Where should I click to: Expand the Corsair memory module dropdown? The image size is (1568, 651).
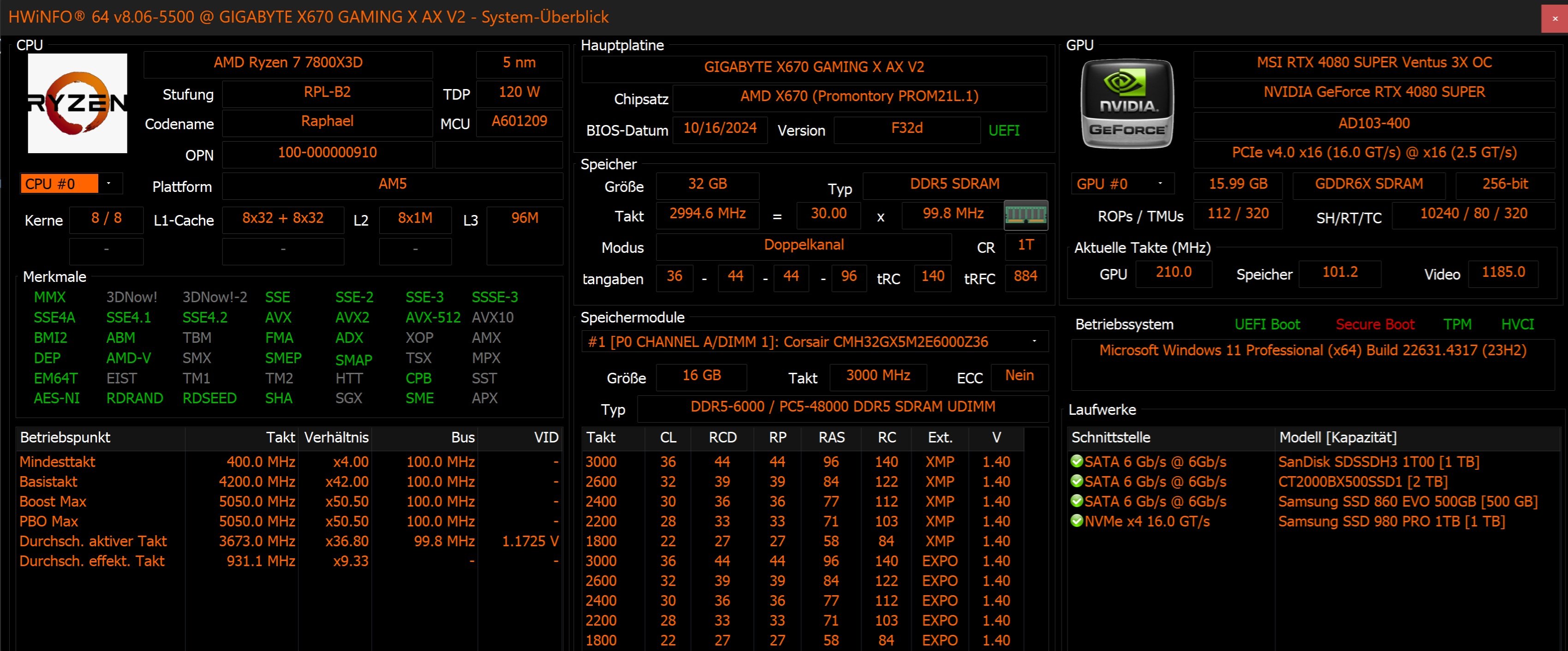pyautogui.click(x=1034, y=341)
